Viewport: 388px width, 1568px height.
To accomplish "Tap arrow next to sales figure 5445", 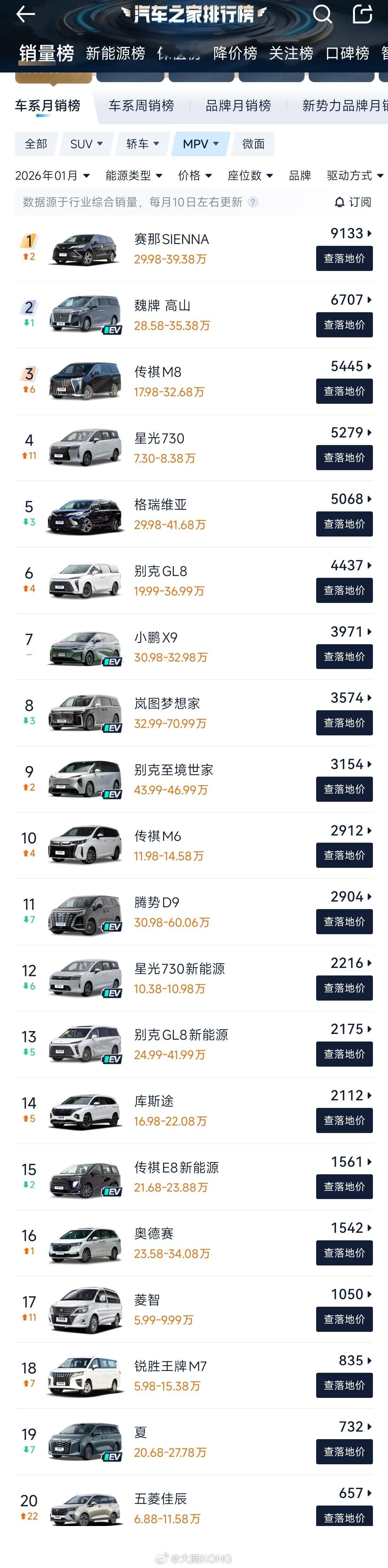I will click(369, 366).
